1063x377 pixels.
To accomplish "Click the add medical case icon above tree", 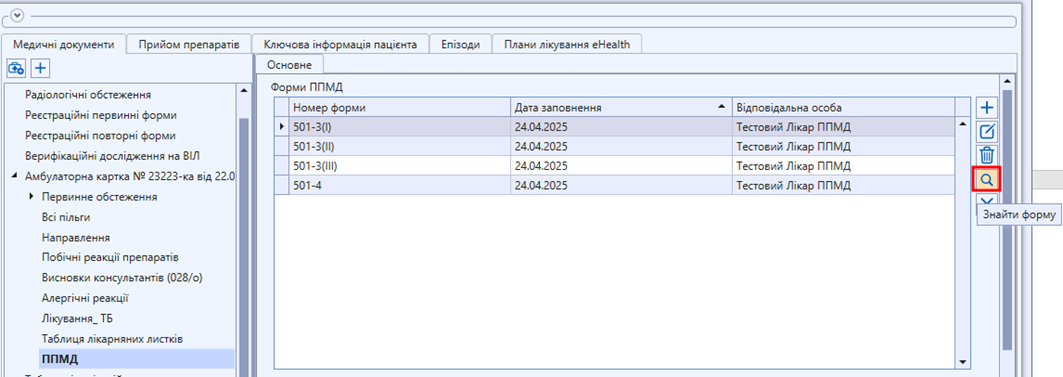I will (16, 68).
